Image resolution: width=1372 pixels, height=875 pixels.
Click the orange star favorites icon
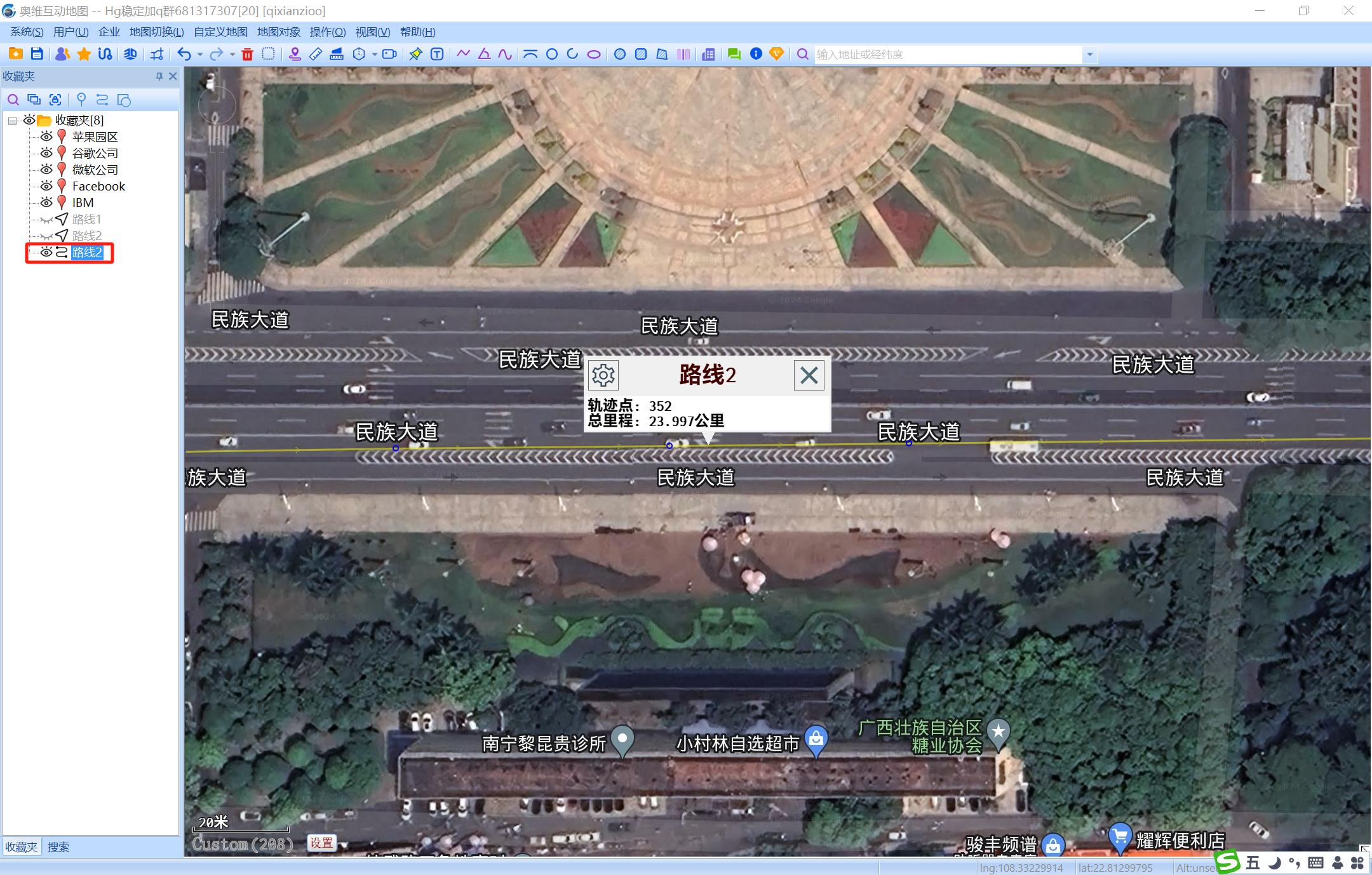84,54
